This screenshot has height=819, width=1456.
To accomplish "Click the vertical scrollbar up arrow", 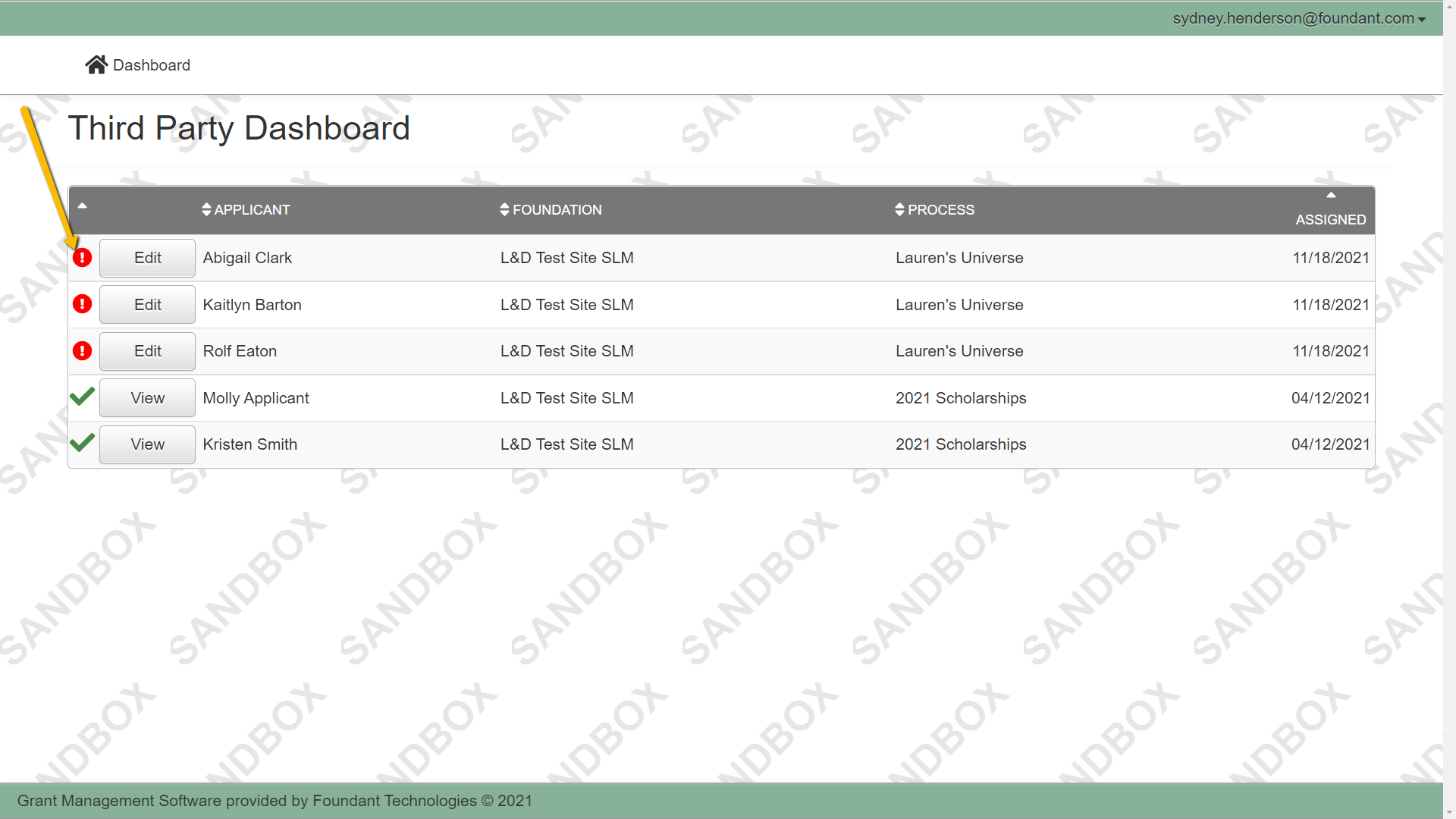I will click(x=1449, y=6).
